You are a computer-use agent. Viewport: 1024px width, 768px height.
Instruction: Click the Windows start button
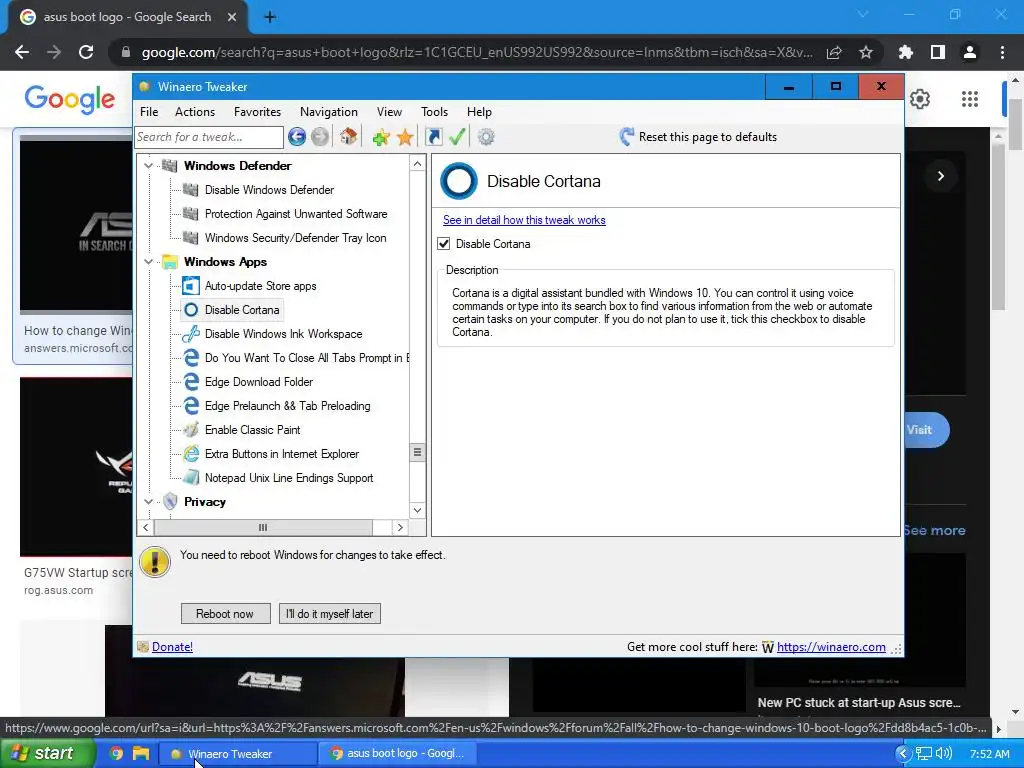pyautogui.click(x=48, y=753)
